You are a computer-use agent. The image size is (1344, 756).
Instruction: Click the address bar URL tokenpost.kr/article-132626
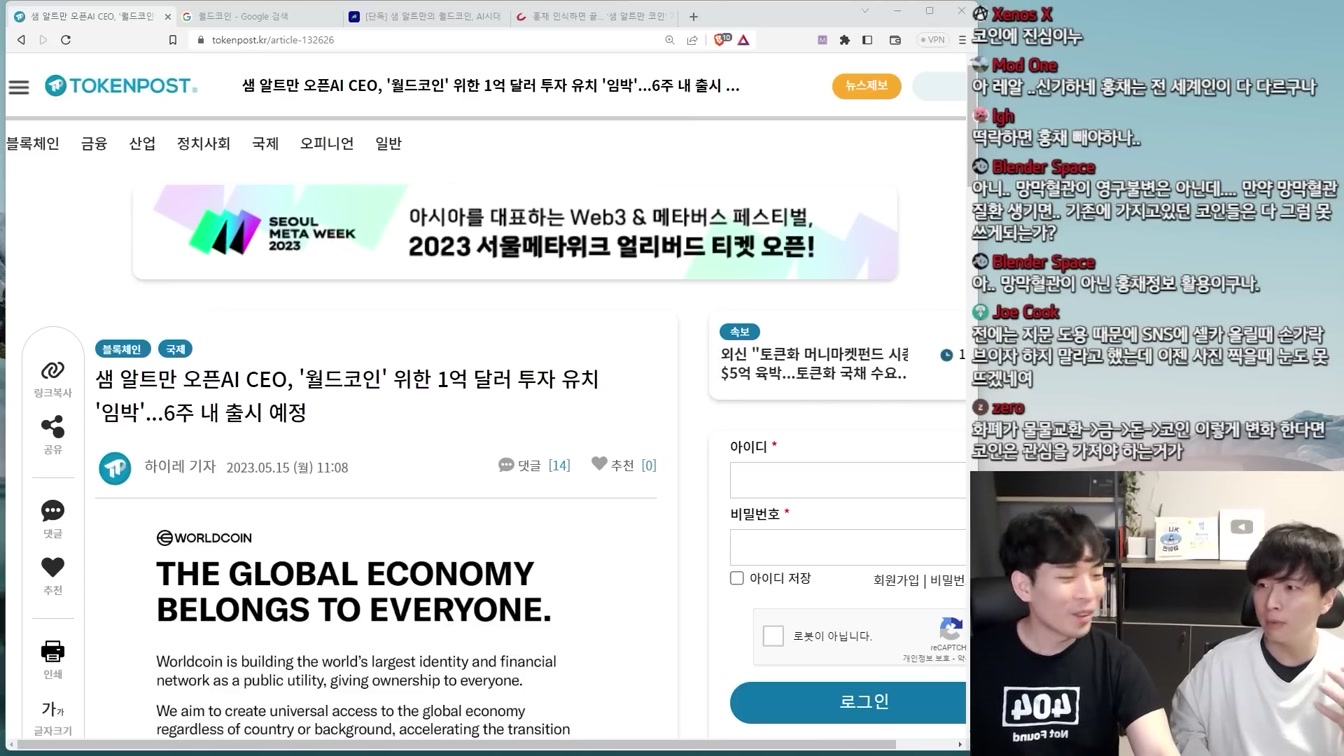(273, 40)
